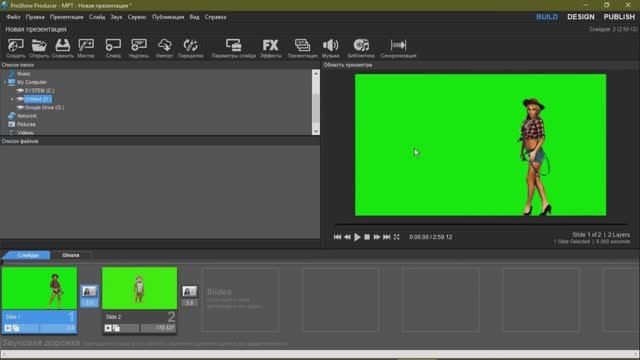
Task: Open transition icon after Slide 2
Action: [x=189, y=291]
